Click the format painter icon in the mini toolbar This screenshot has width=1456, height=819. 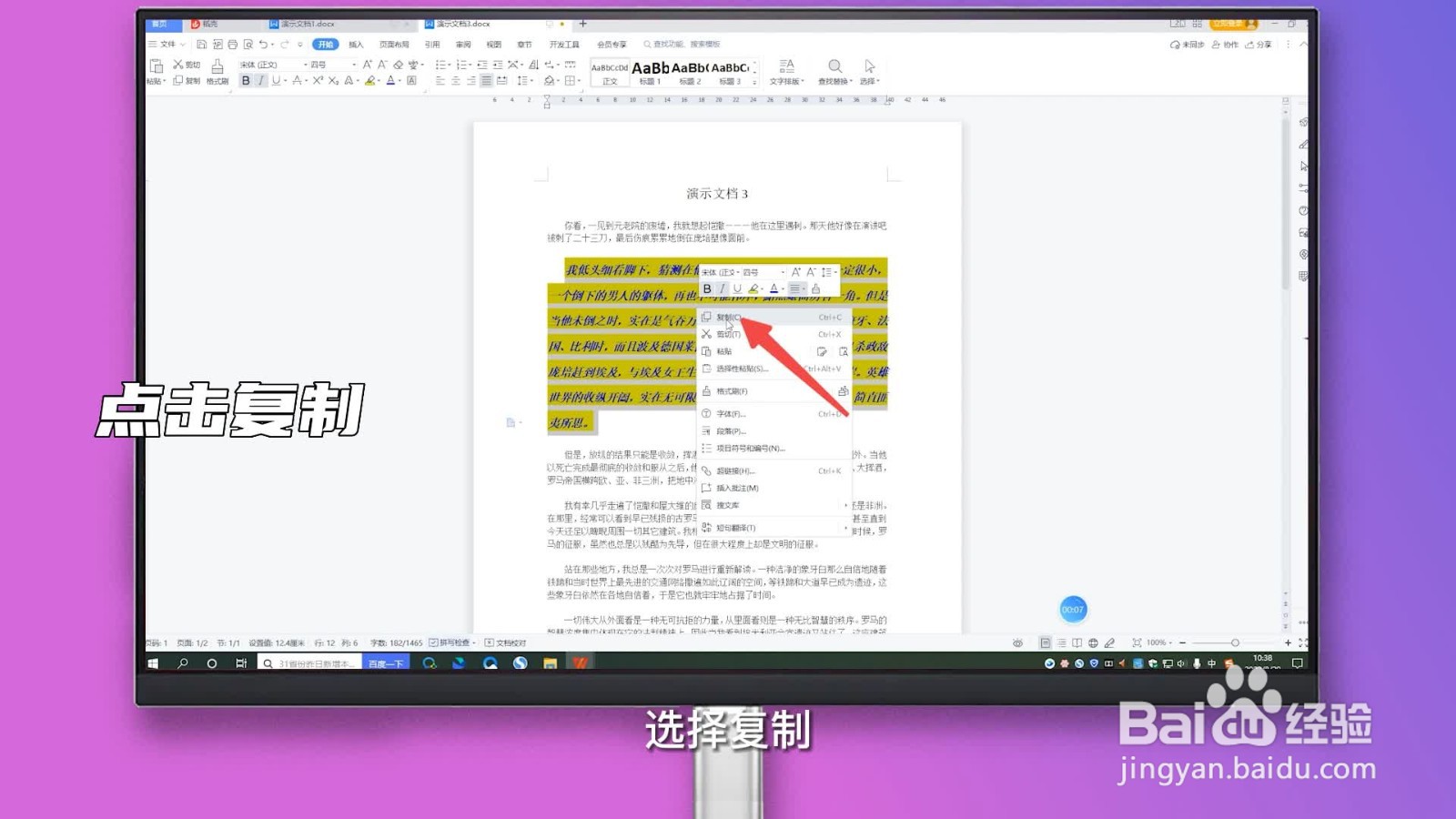coord(816,288)
